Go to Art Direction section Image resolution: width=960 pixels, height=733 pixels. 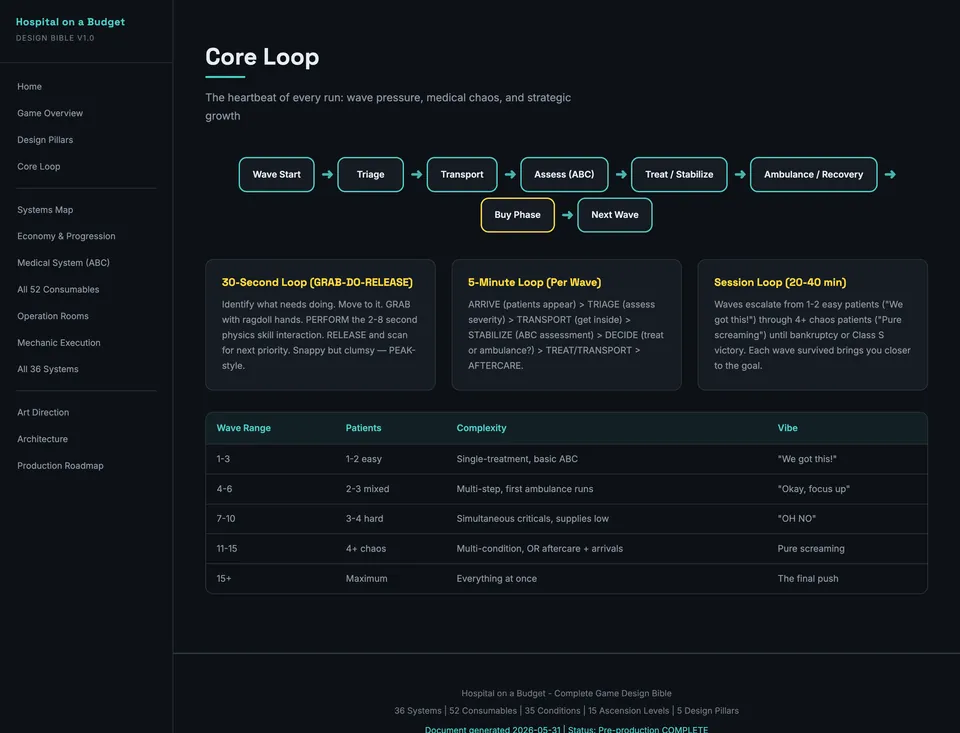click(43, 413)
